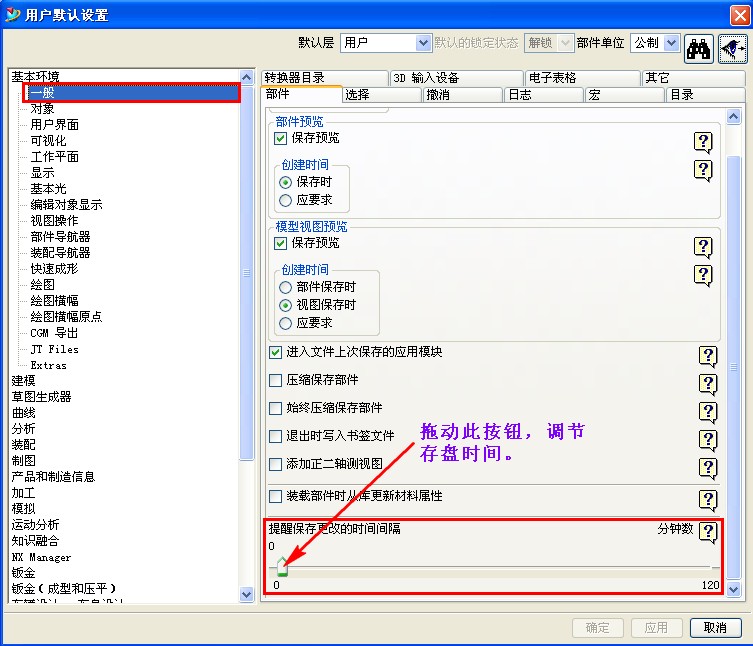This screenshot has height=646, width=753.
Task: Open help for 添加正二轴测视图
Action: point(708,467)
